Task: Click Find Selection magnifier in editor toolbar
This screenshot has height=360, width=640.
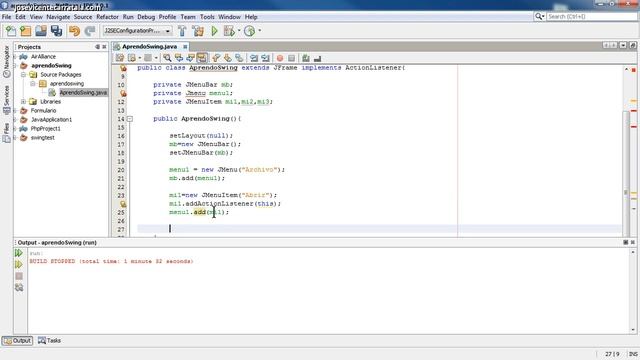Action: click(x=167, y=58)
